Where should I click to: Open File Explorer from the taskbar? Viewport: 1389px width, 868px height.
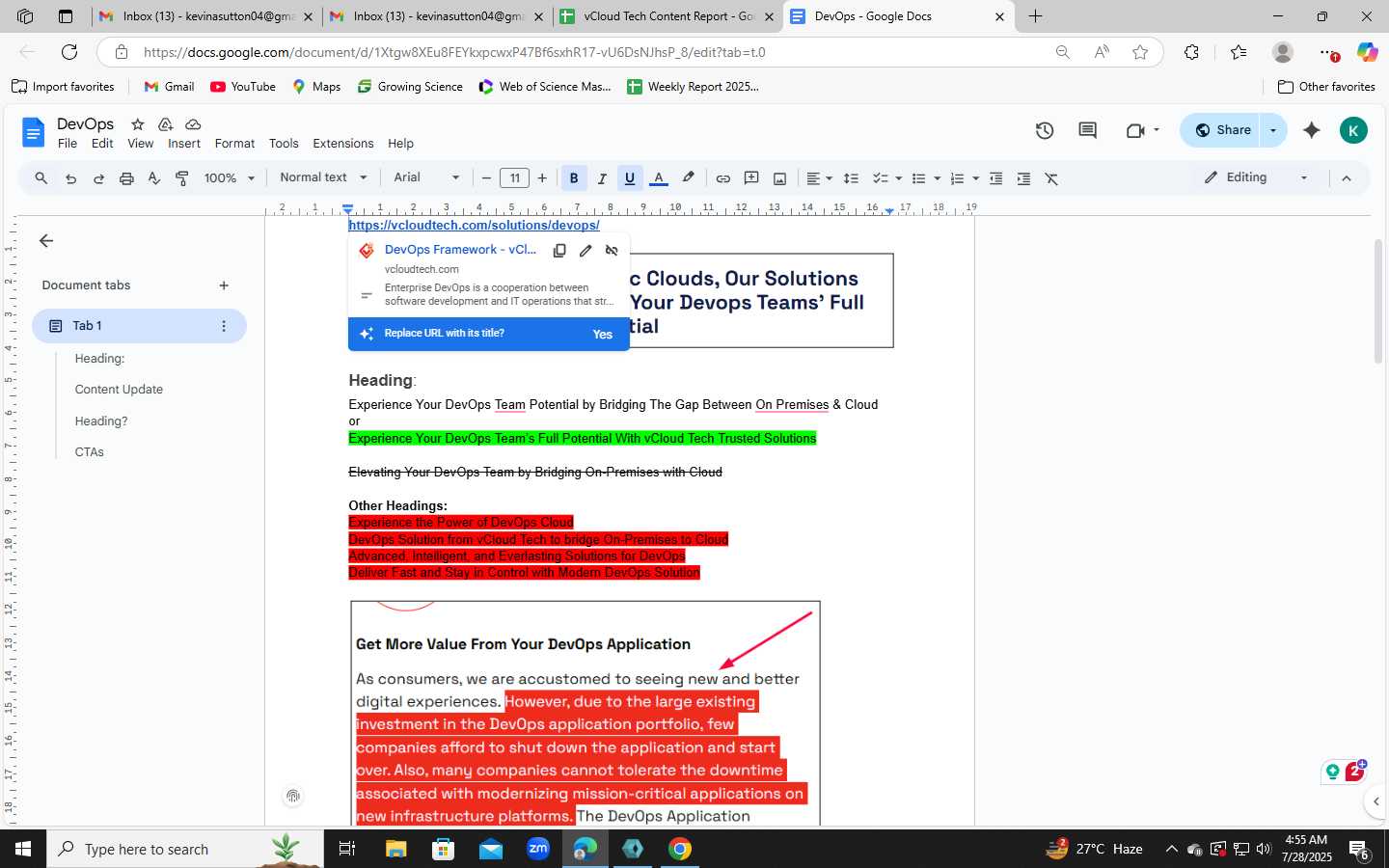396,849
